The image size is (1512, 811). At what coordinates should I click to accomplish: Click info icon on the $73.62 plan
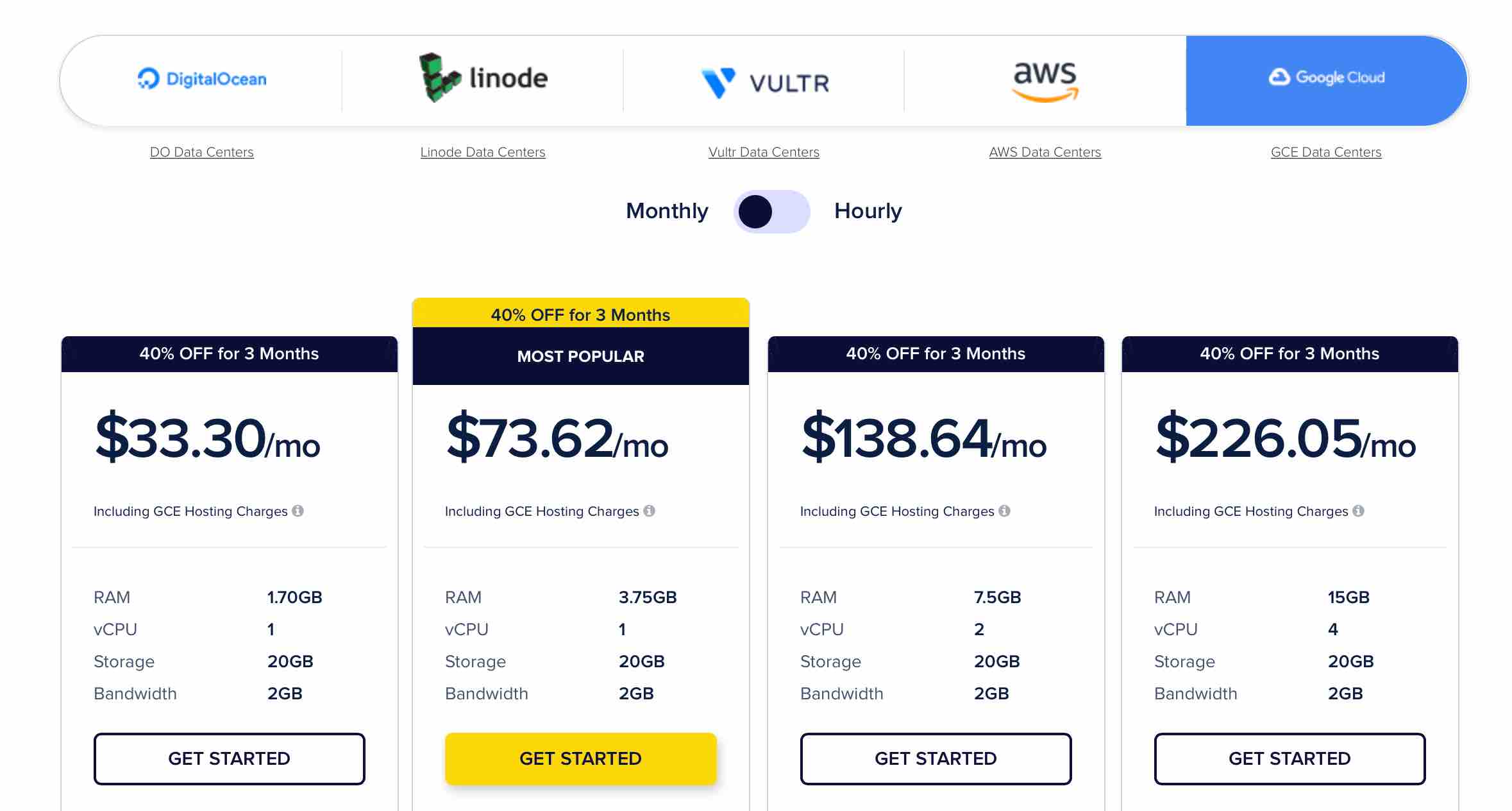tap(649, 511)
